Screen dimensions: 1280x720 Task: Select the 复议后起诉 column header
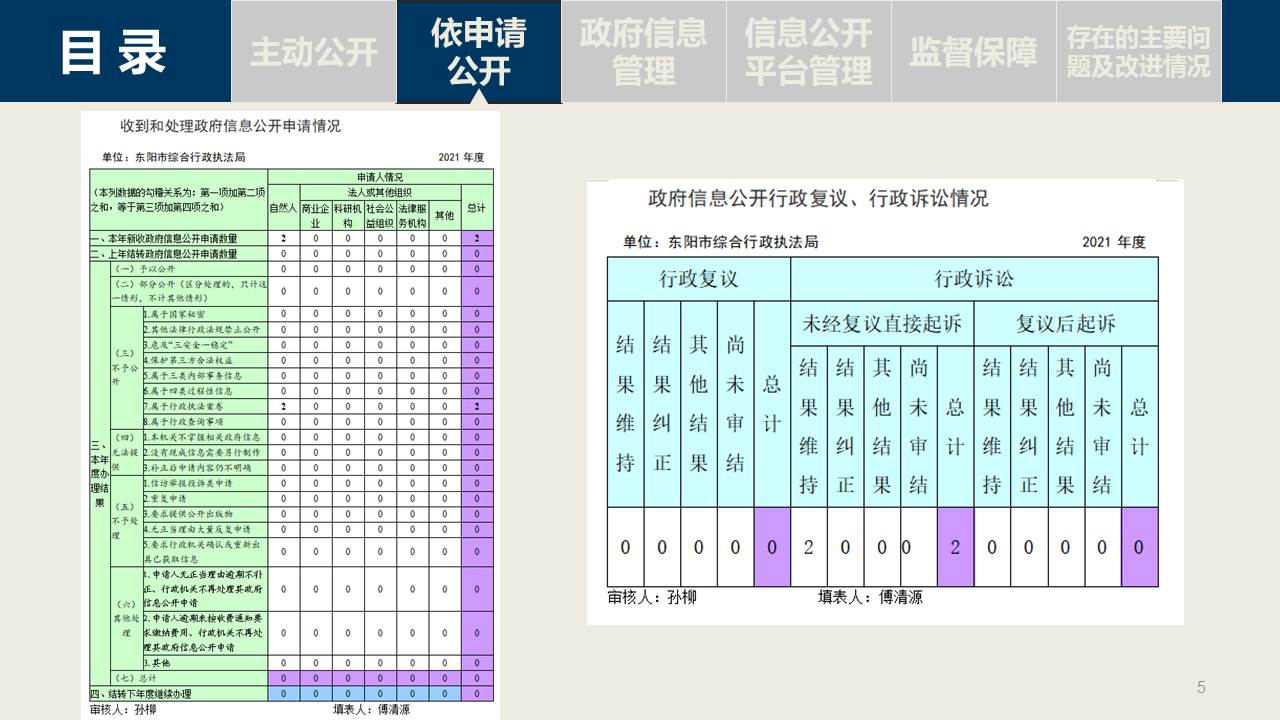pyautogui.click(x=1065, y=324)
